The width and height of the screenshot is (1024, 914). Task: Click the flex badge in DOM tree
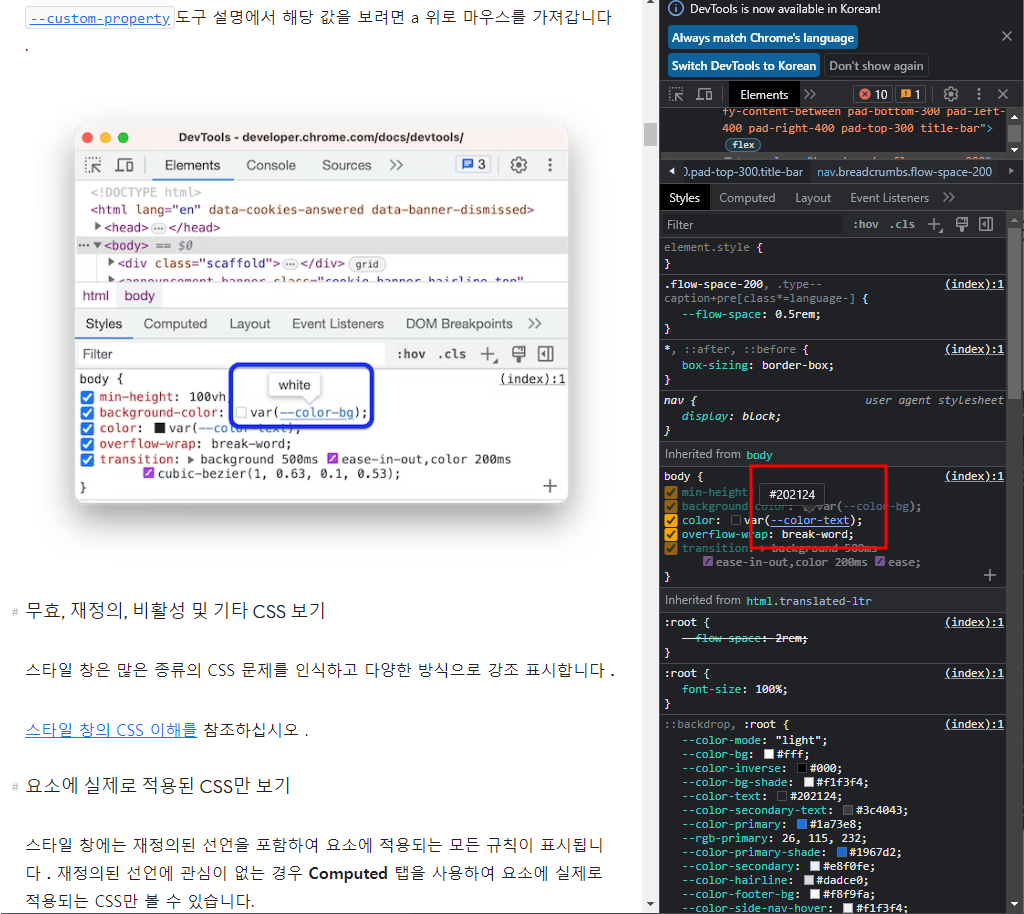[743, 145]
